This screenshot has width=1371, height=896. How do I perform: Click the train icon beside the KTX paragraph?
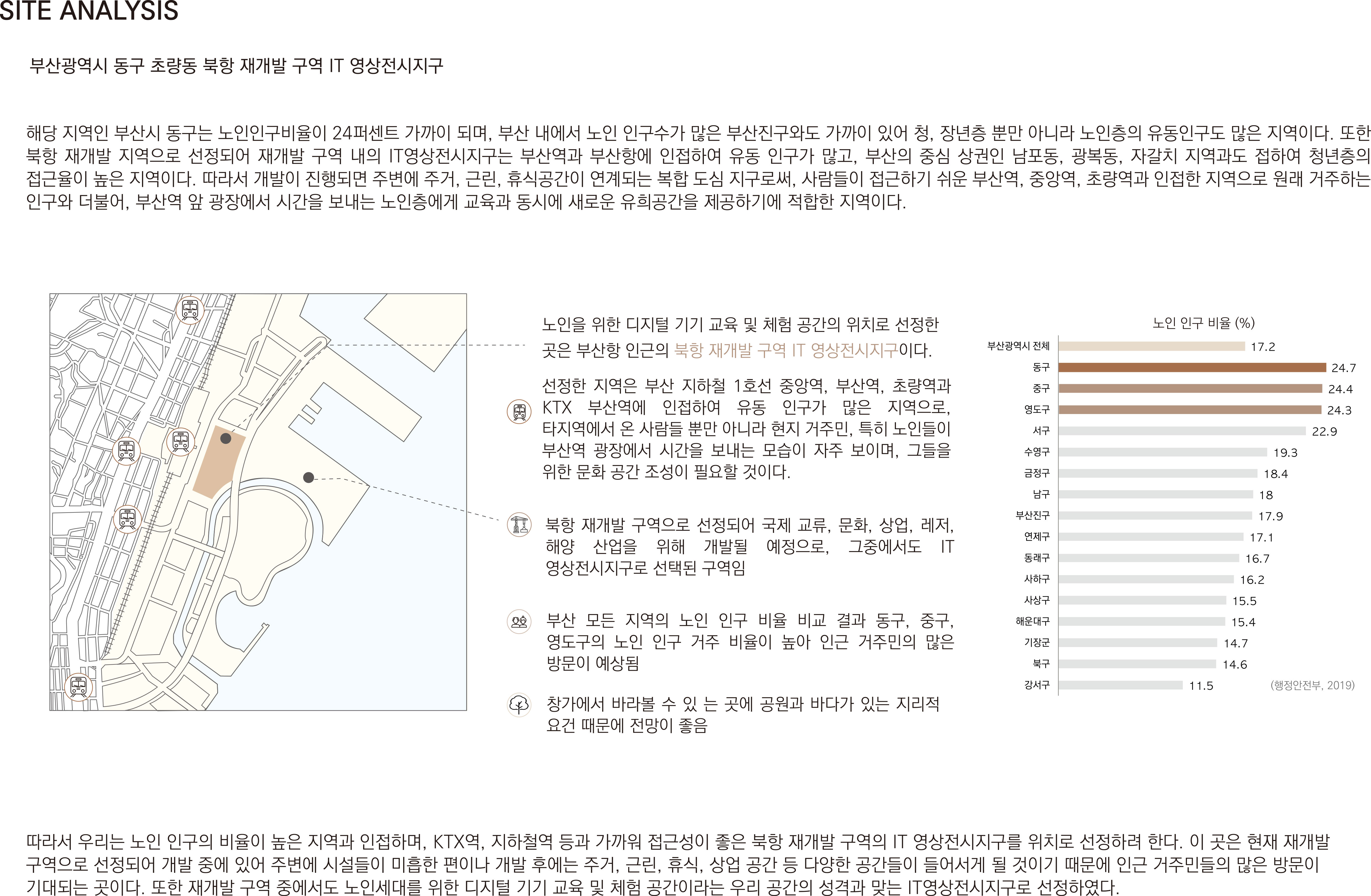point(519,412)
